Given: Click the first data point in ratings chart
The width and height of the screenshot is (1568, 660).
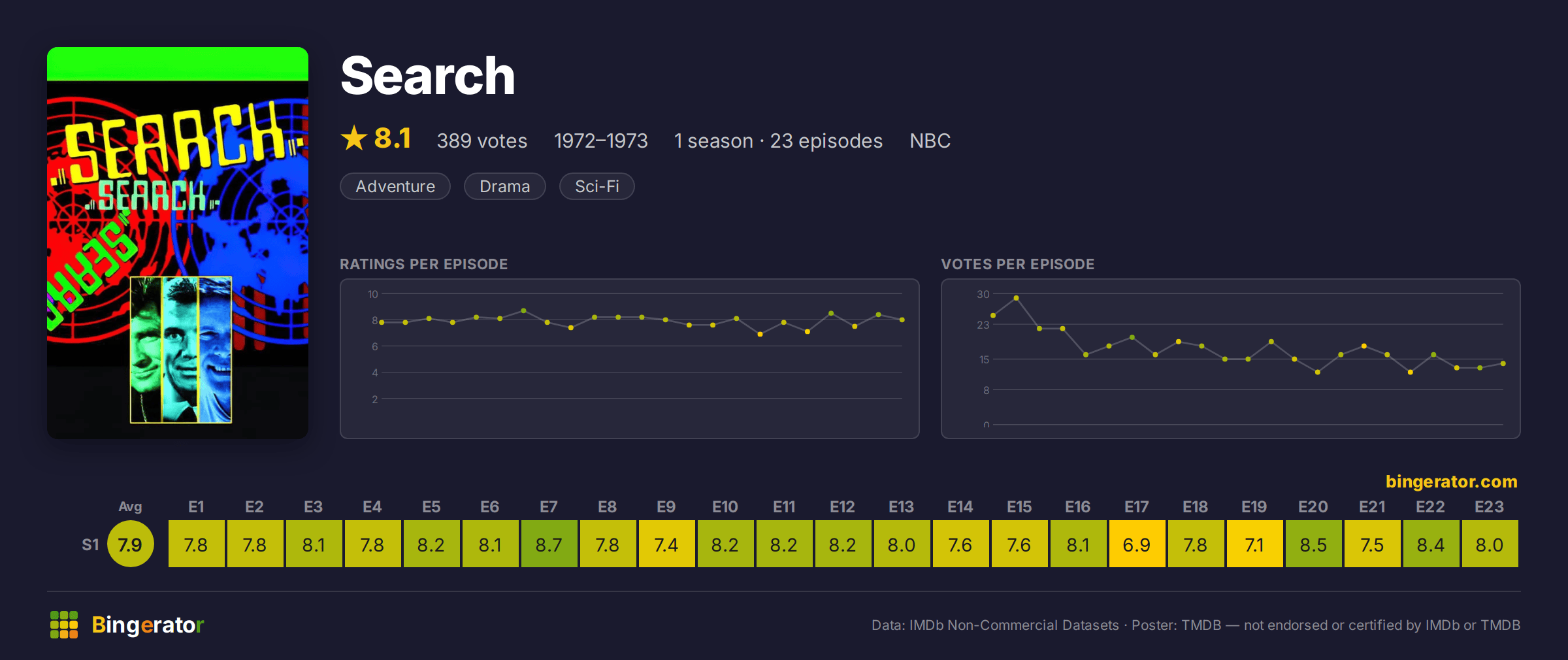Looking at the screenshot, I should coord(382,322).
